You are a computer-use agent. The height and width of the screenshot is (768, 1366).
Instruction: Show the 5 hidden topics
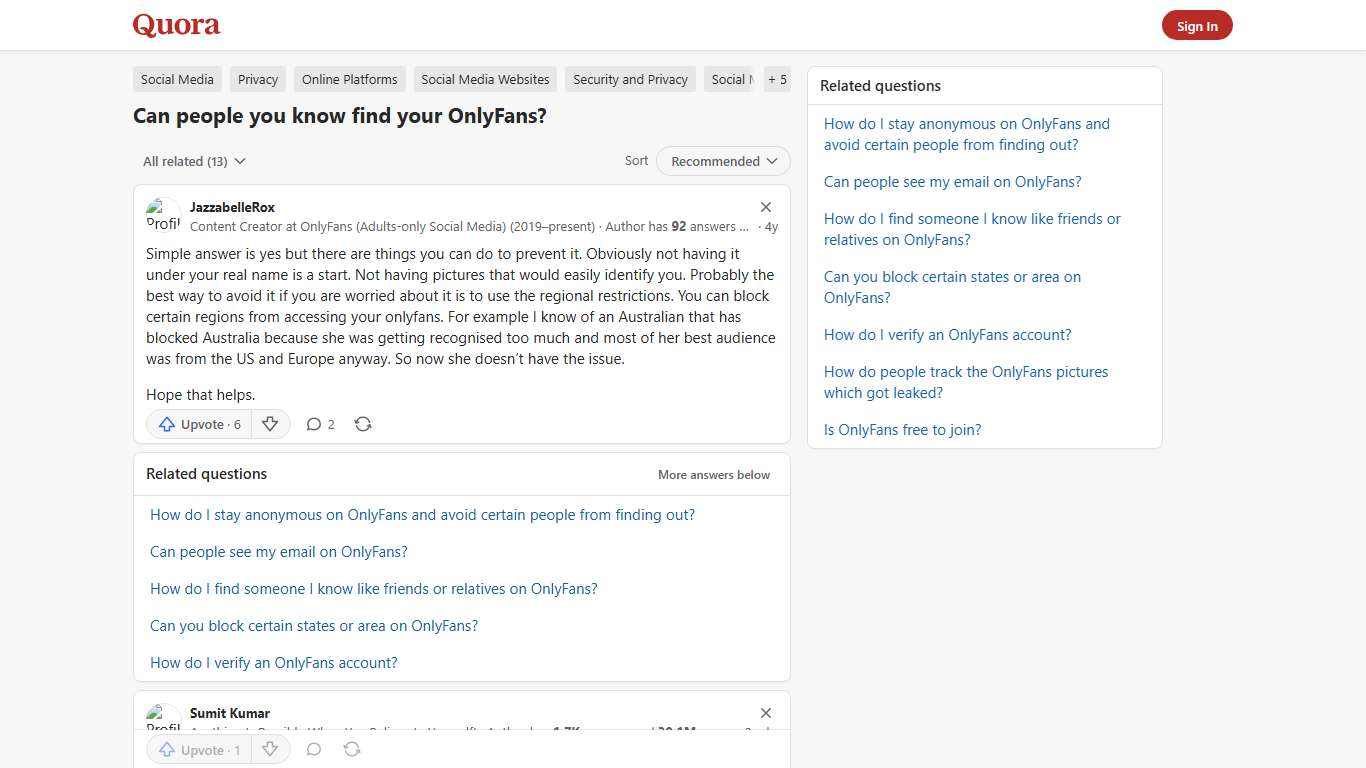pos(777,79)
